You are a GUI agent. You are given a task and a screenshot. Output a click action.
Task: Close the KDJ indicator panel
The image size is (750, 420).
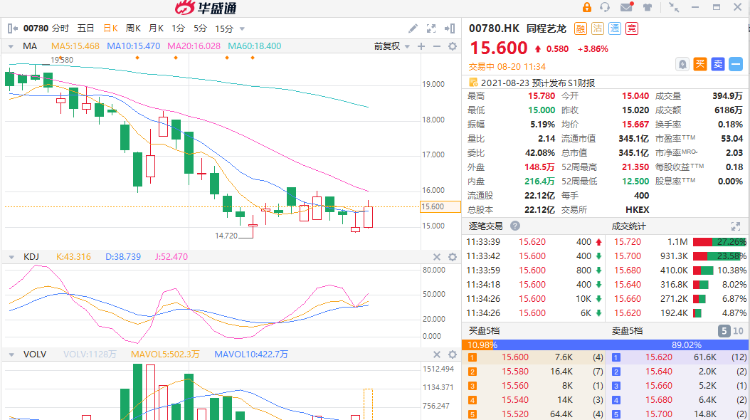coord(437,257)
